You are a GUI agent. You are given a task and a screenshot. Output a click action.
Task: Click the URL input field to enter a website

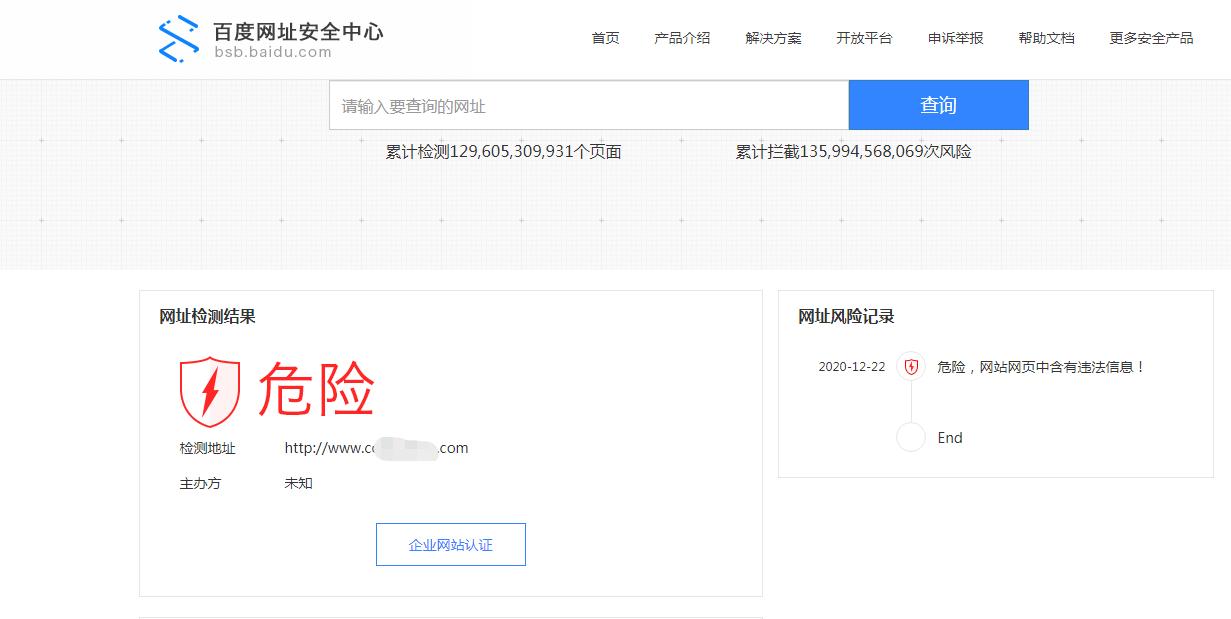(588, 104)
